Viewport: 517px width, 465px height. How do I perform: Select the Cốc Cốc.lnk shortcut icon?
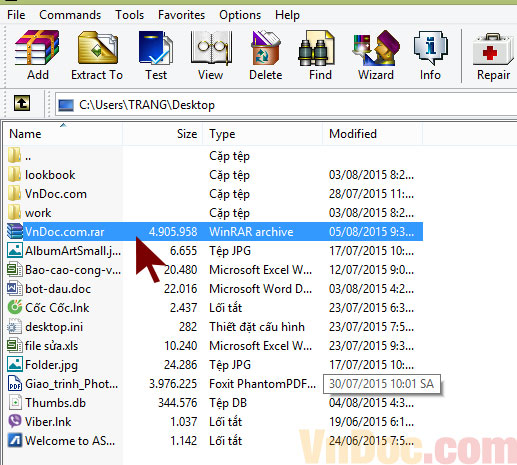click(x=15, y=307)
